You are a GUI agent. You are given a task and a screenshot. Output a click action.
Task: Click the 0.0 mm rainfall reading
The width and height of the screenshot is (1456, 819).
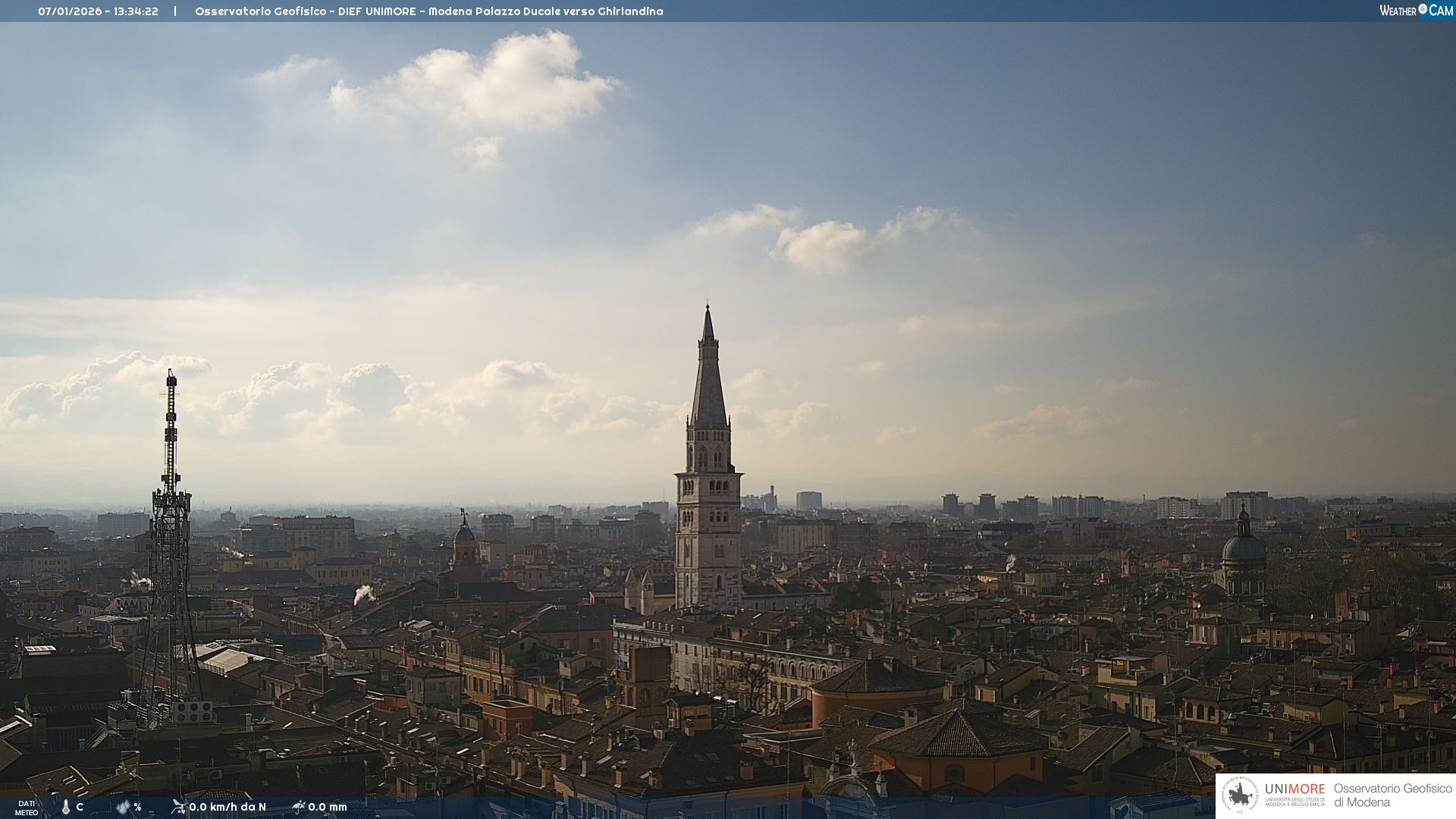328,807
